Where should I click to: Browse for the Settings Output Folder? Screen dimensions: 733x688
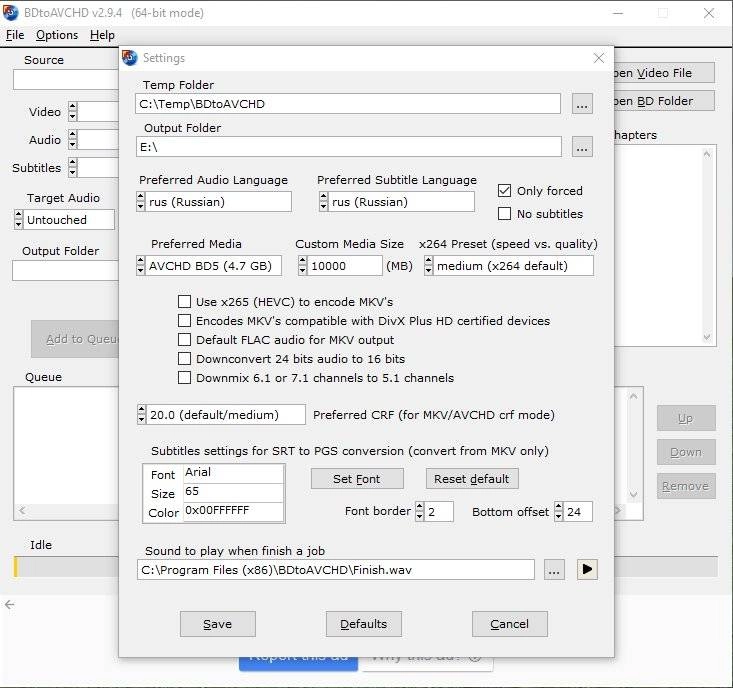click(582, 147)
